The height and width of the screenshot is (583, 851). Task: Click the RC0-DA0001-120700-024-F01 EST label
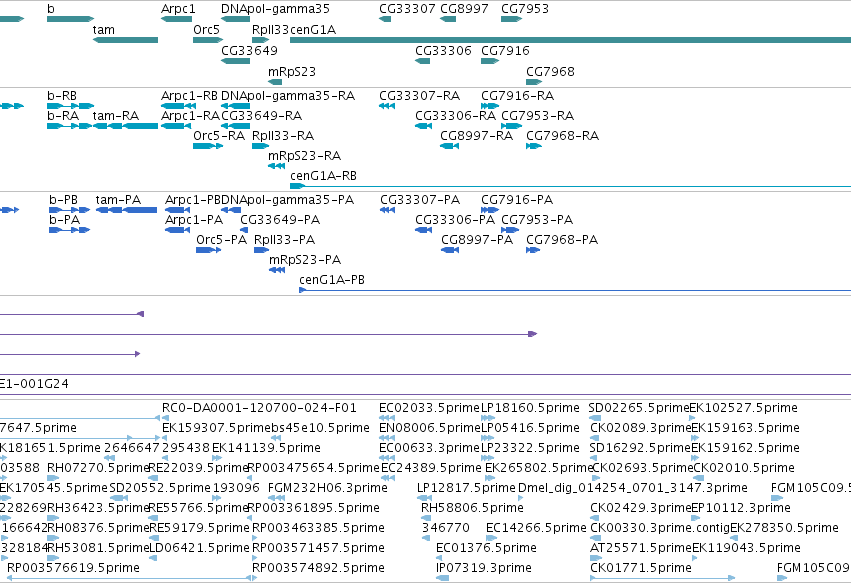coord(259,408)
